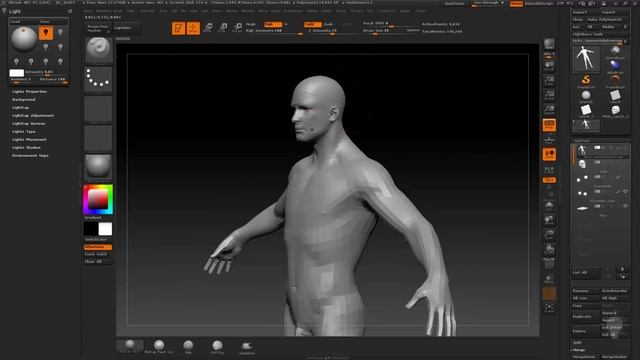This screenshot has width=640, height=360.
Task: Toggle the Zadd sculpt mode button
Action: point(312,24)
